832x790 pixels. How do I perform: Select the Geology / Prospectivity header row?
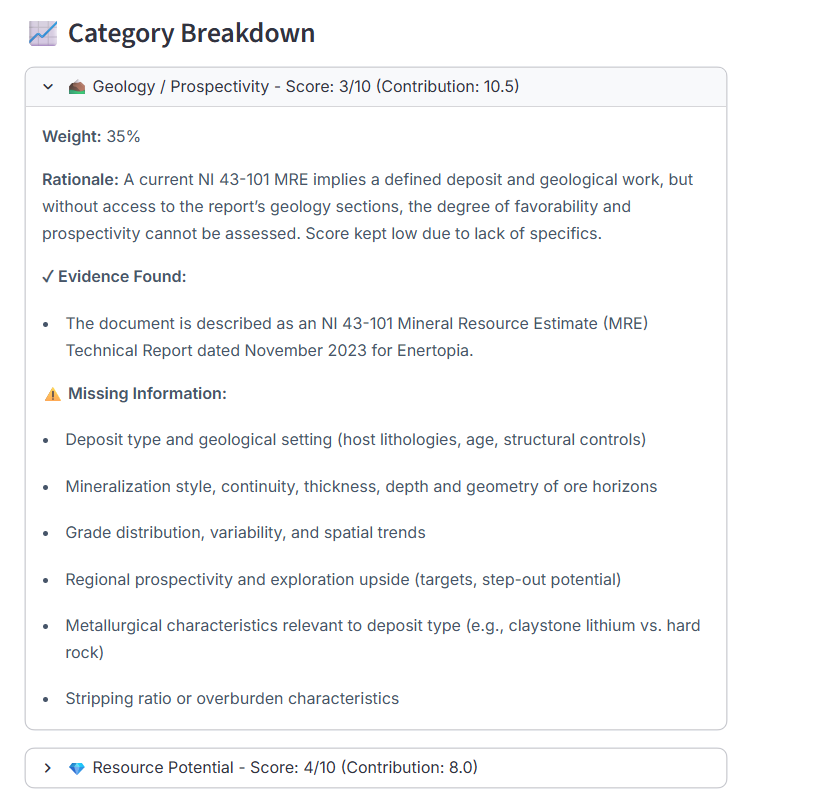point(375,87)
